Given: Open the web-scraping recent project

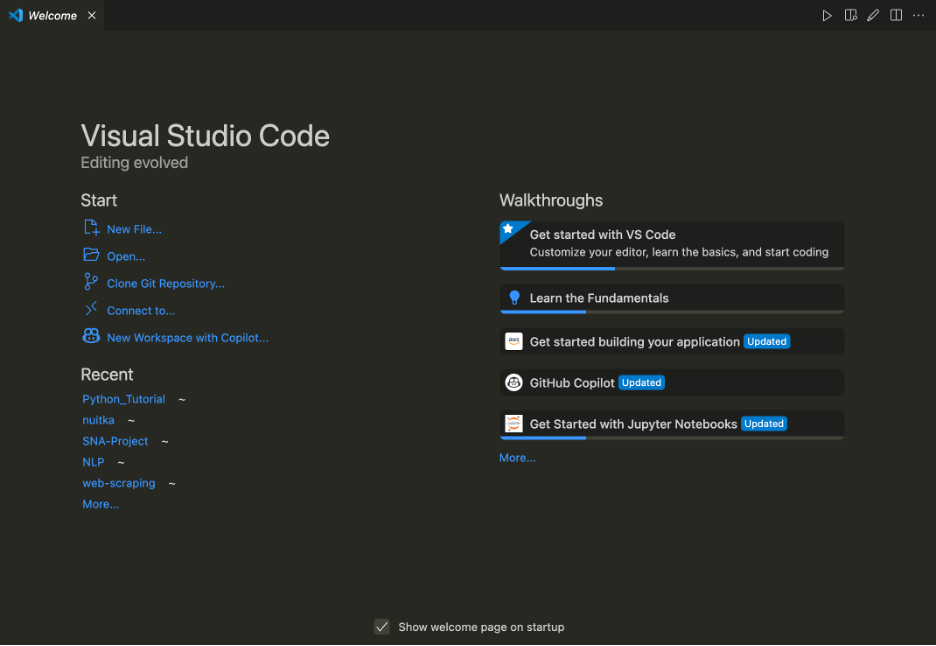Looking at the screenshot, I should coord(119,483).
